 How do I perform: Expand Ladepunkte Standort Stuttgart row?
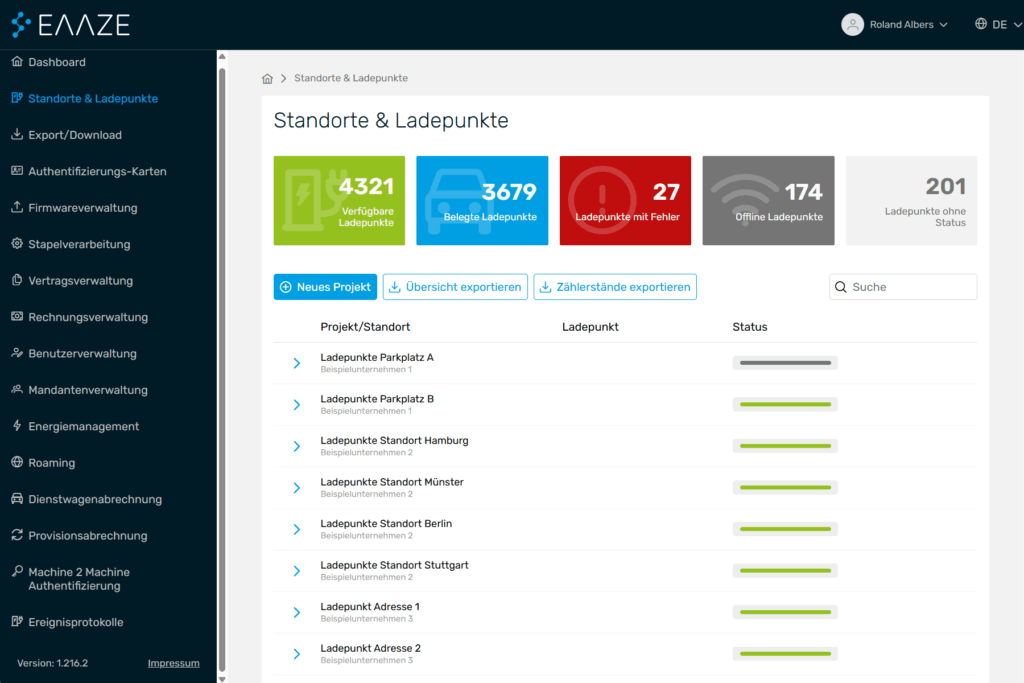(x=297, y=571)
